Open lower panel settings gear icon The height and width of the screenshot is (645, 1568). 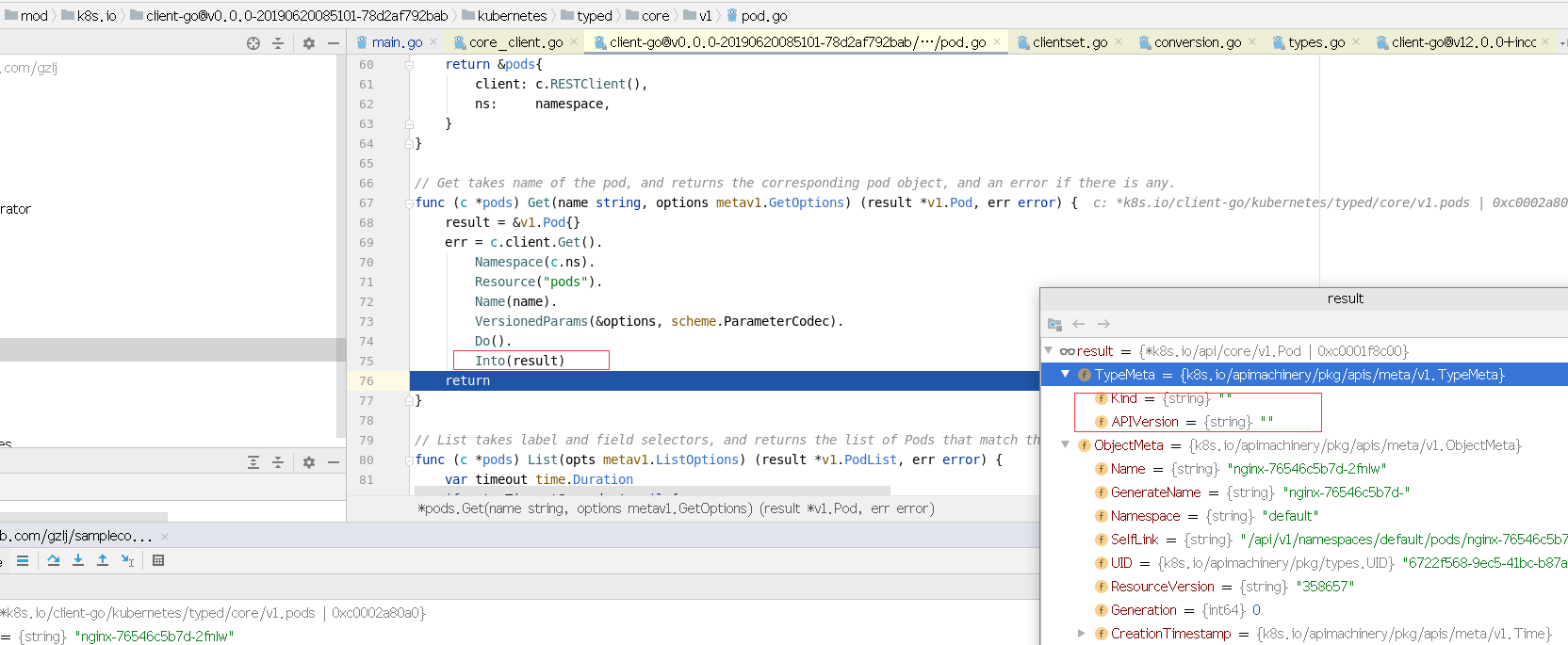tap(309, 462)
